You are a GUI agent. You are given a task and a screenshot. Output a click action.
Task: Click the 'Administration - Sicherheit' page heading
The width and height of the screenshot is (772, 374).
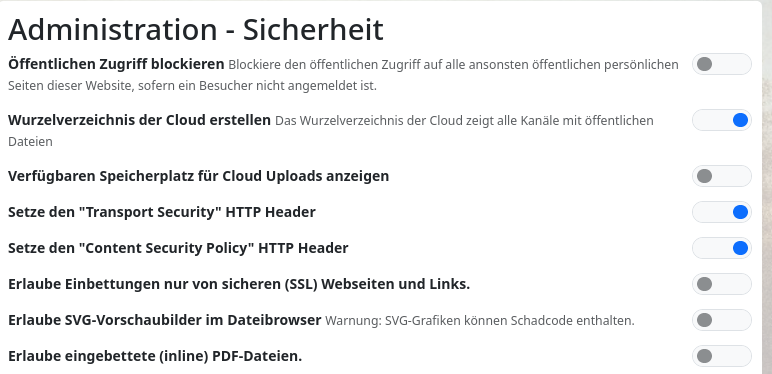point(195,29)
